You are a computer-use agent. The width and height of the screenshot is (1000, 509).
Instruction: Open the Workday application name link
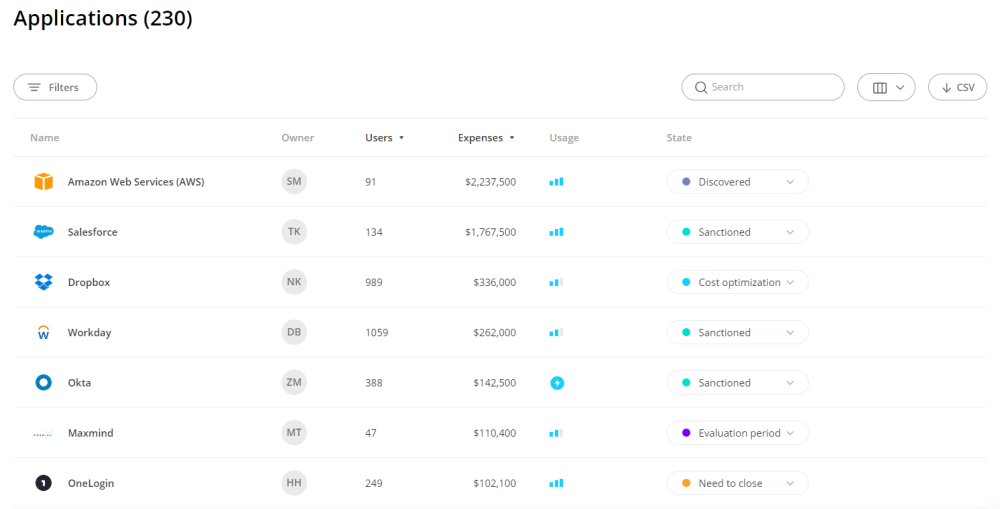[89, 333]
